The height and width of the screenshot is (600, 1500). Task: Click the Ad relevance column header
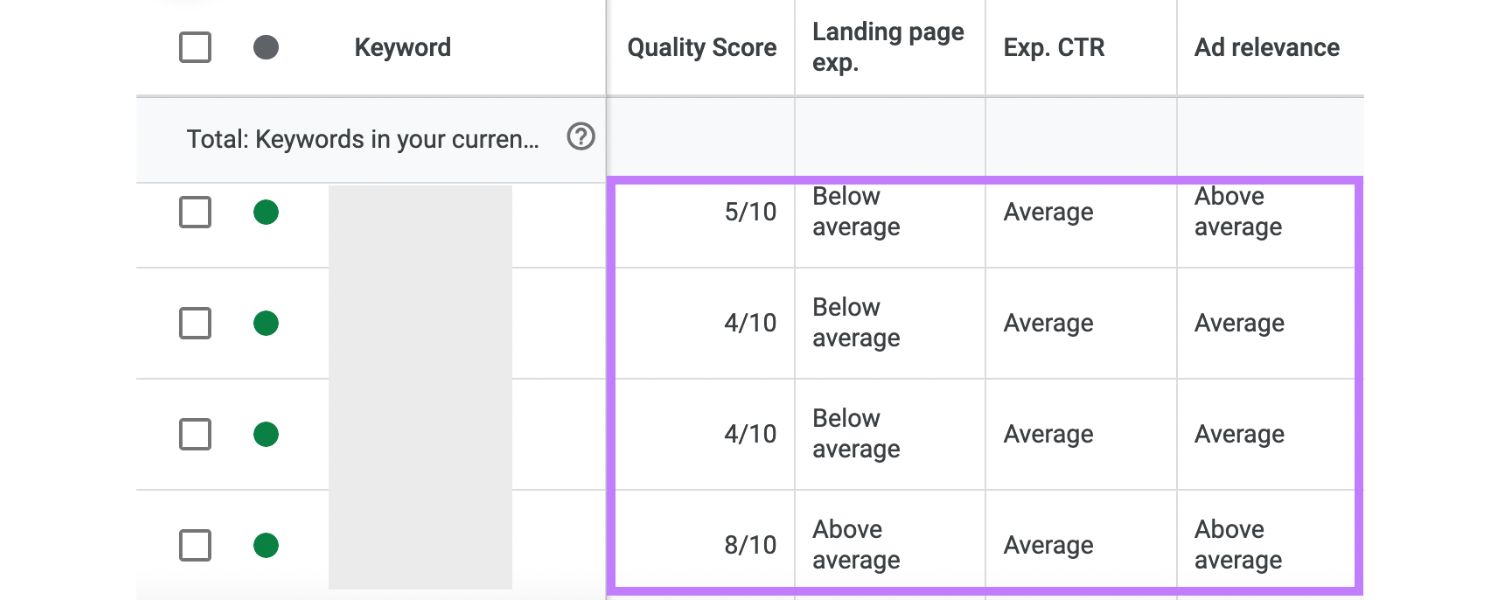(1266, 47)
